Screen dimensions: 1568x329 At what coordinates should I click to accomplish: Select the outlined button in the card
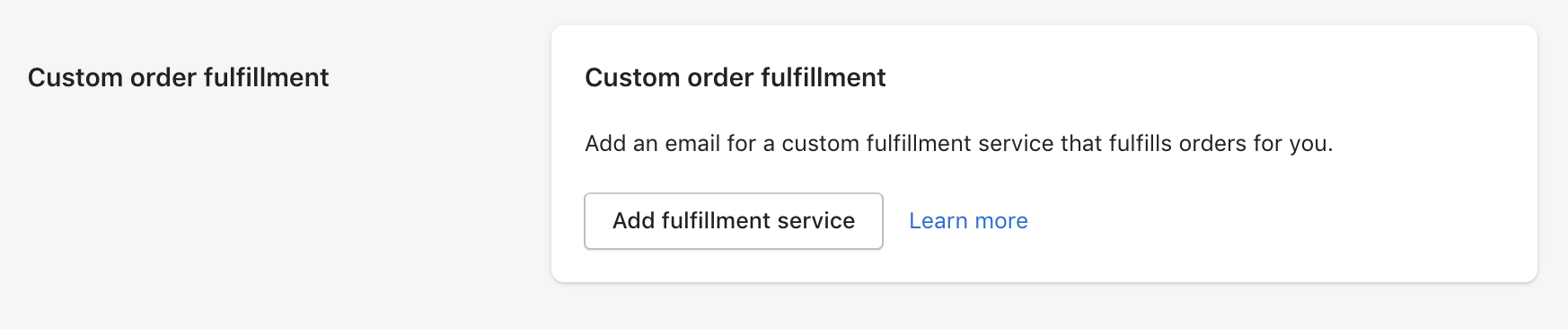coord(734,221)
